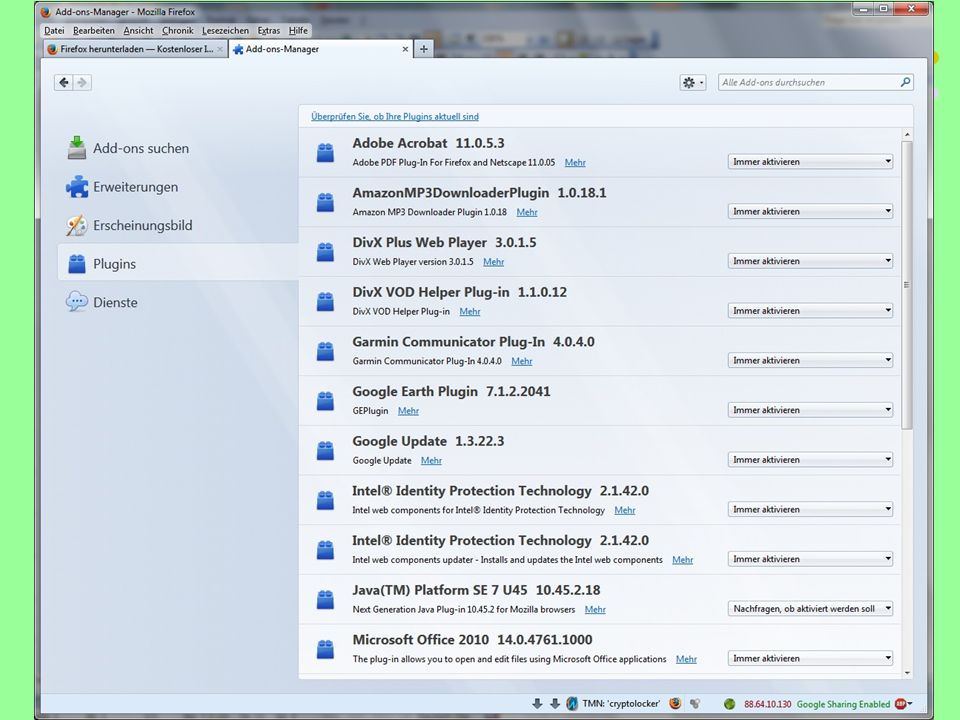
Task: Open the Chronik menu
Action: [178, 31]
